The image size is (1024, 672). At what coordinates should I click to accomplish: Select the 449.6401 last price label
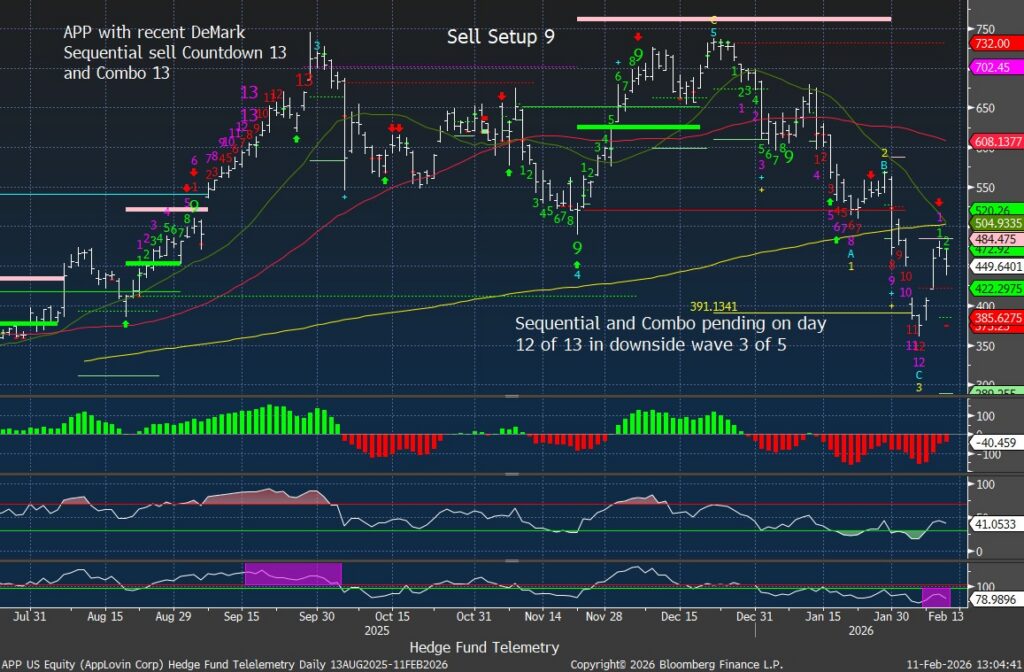pos(997,267)
